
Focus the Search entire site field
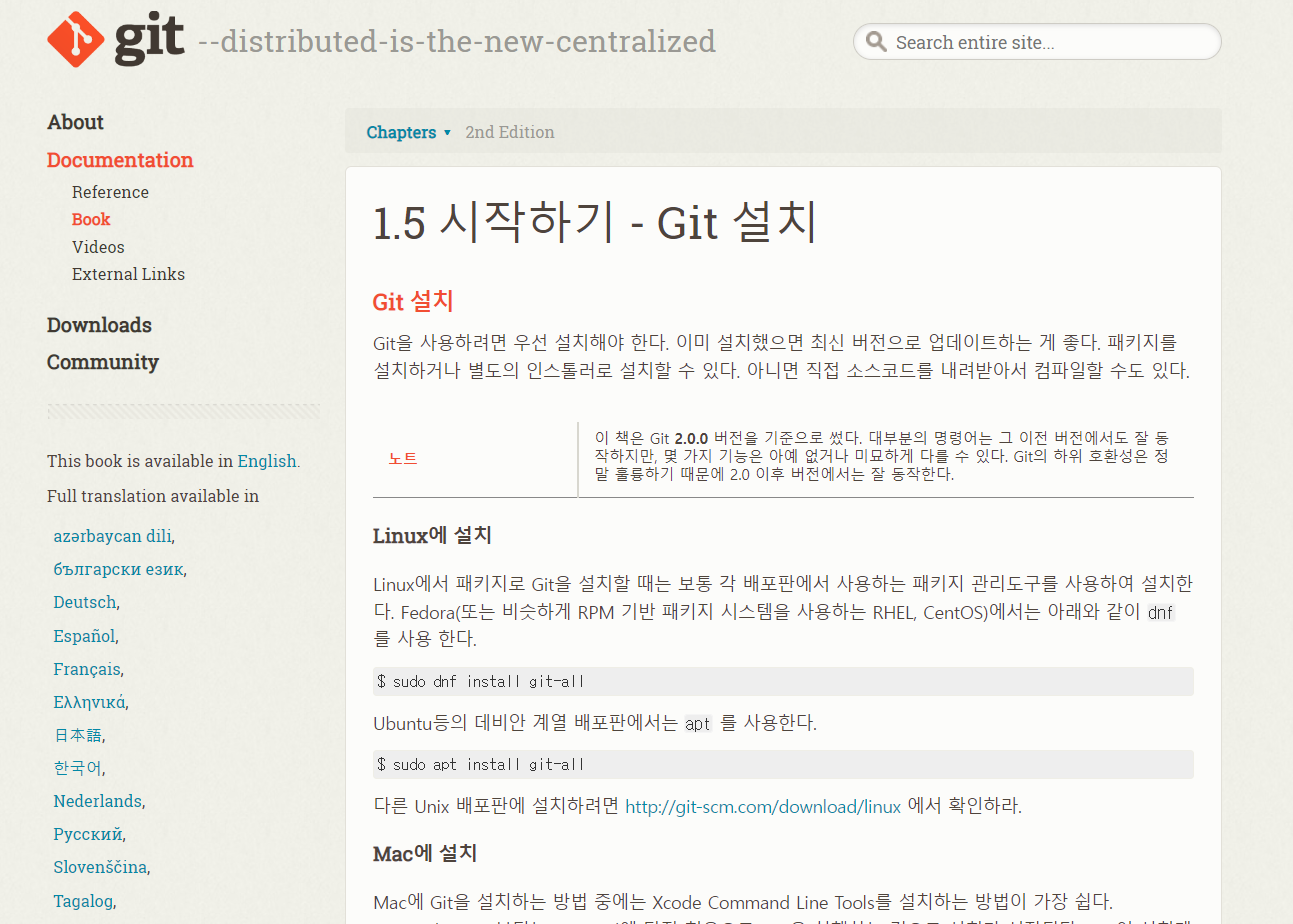[x=1037, y=42]
